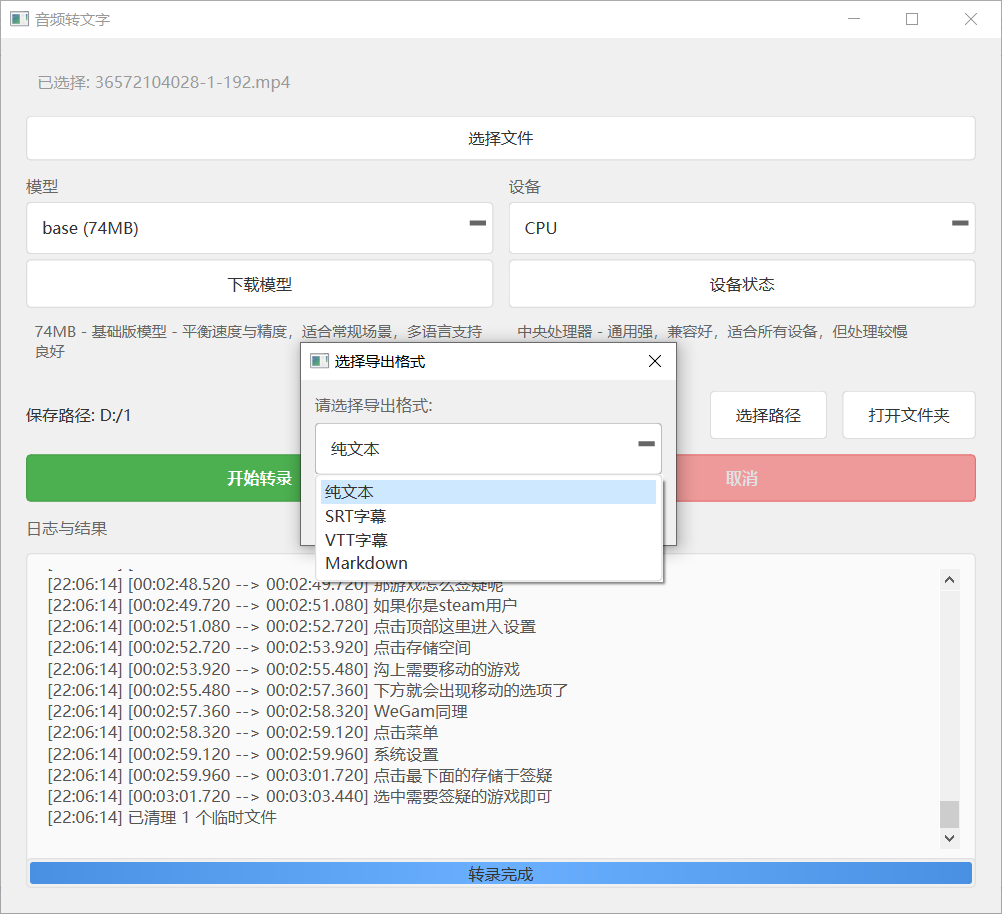
Task: Click the log scrollbar up arrow
Action: (950, 580)
